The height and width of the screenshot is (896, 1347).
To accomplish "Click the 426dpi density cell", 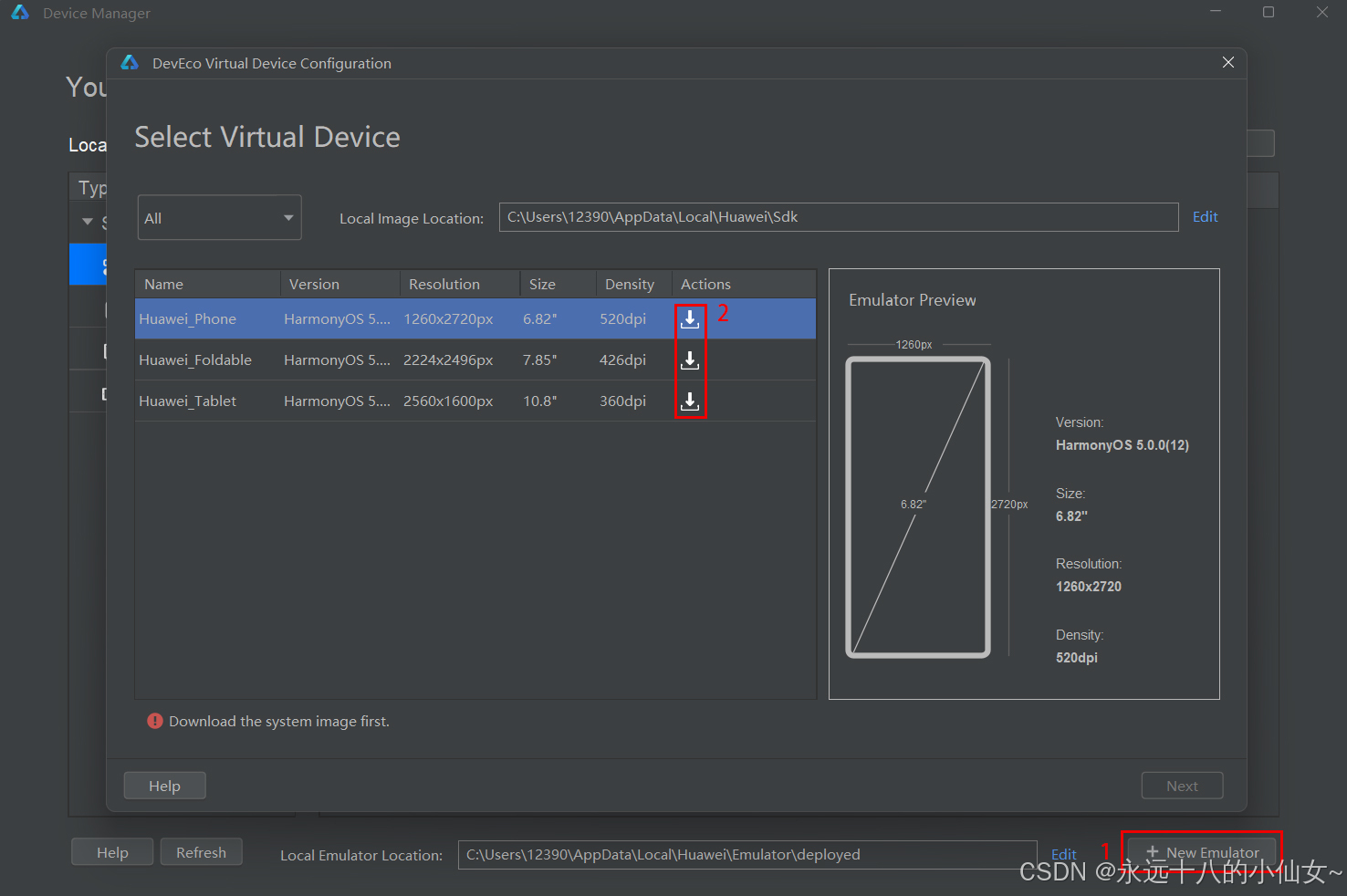I will click(x=622, y=360).
